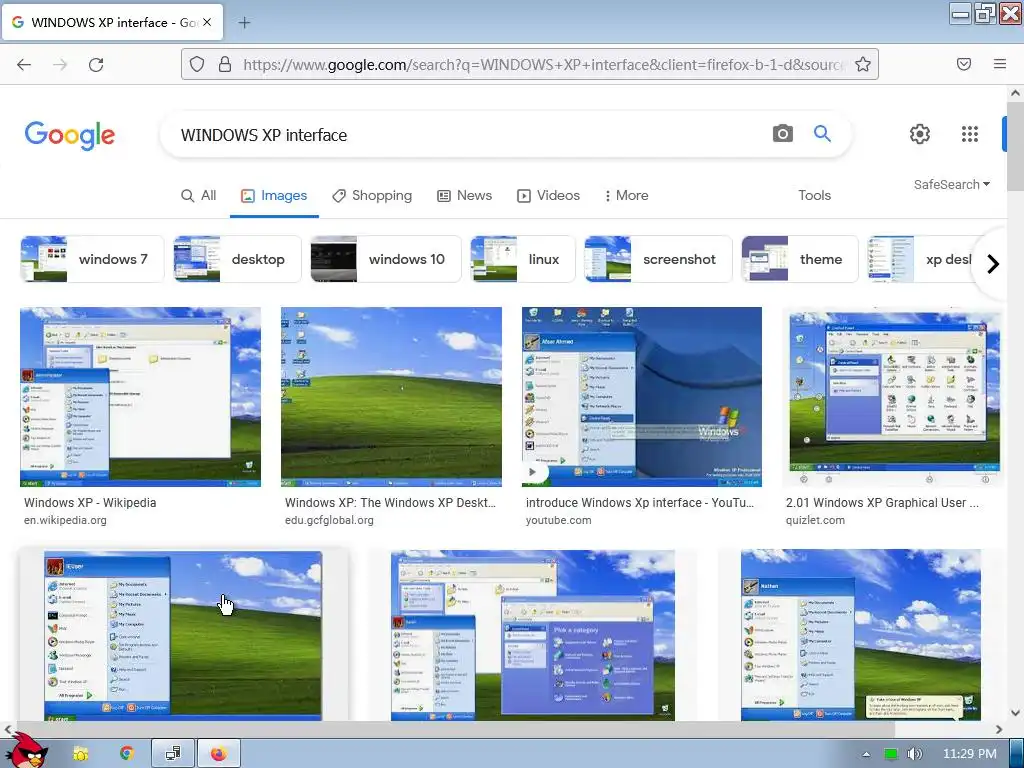Click quizlet.com source link
The height and width of the screenshot is (768, 1024).
pos(815,520)
